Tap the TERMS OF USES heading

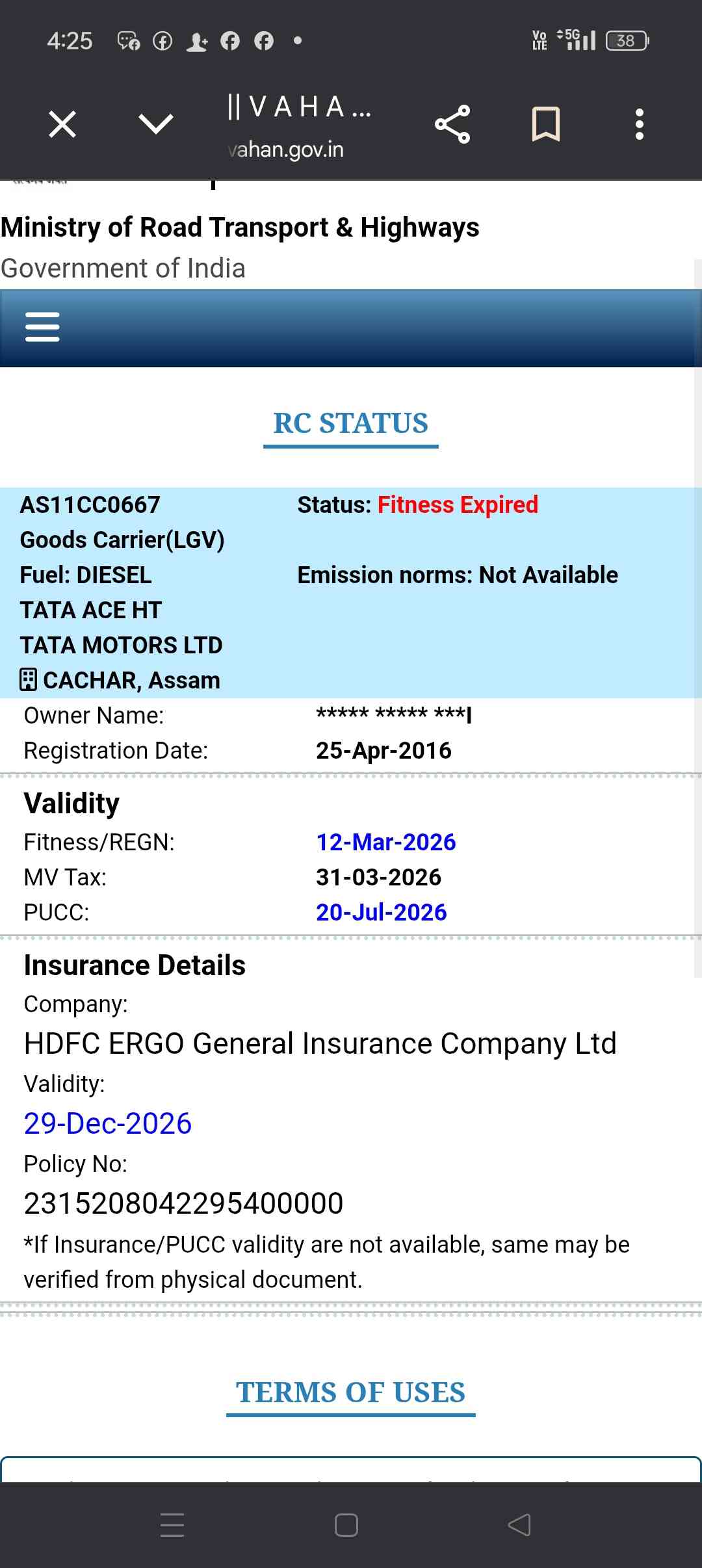coord(351,1393)
